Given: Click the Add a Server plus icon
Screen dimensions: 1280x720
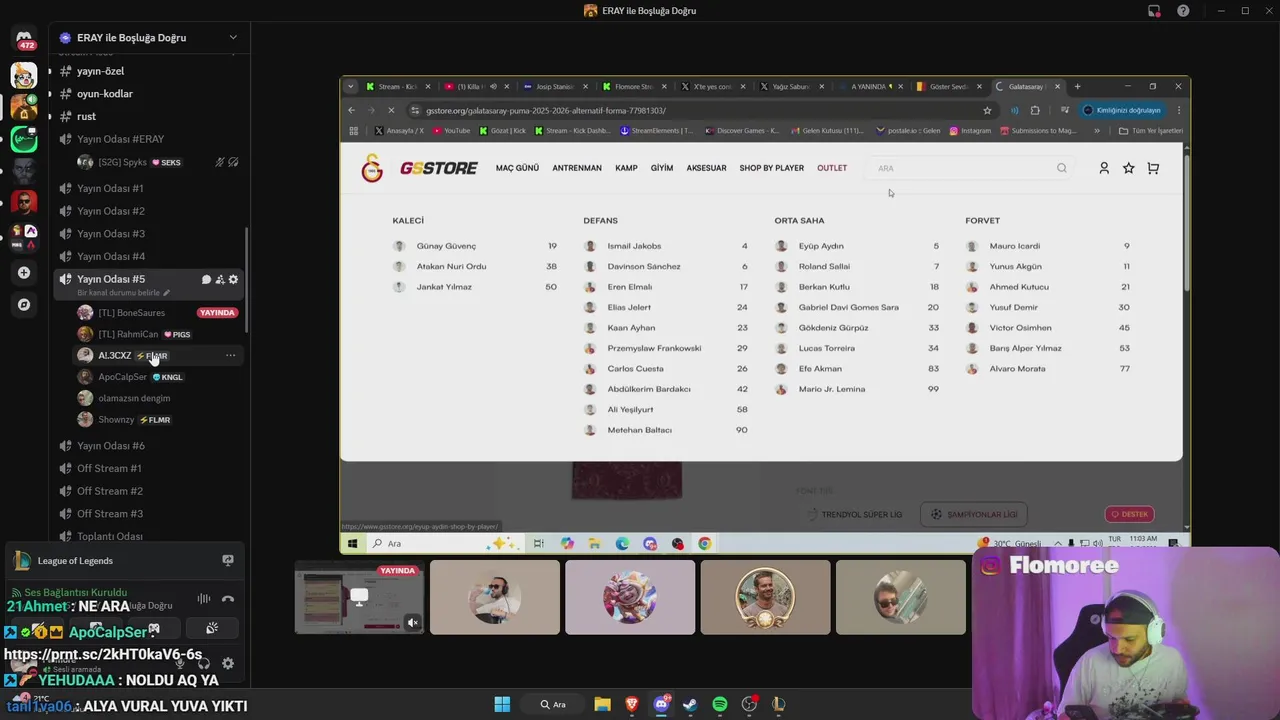Looking at the screenshot, I should (24, 272).
